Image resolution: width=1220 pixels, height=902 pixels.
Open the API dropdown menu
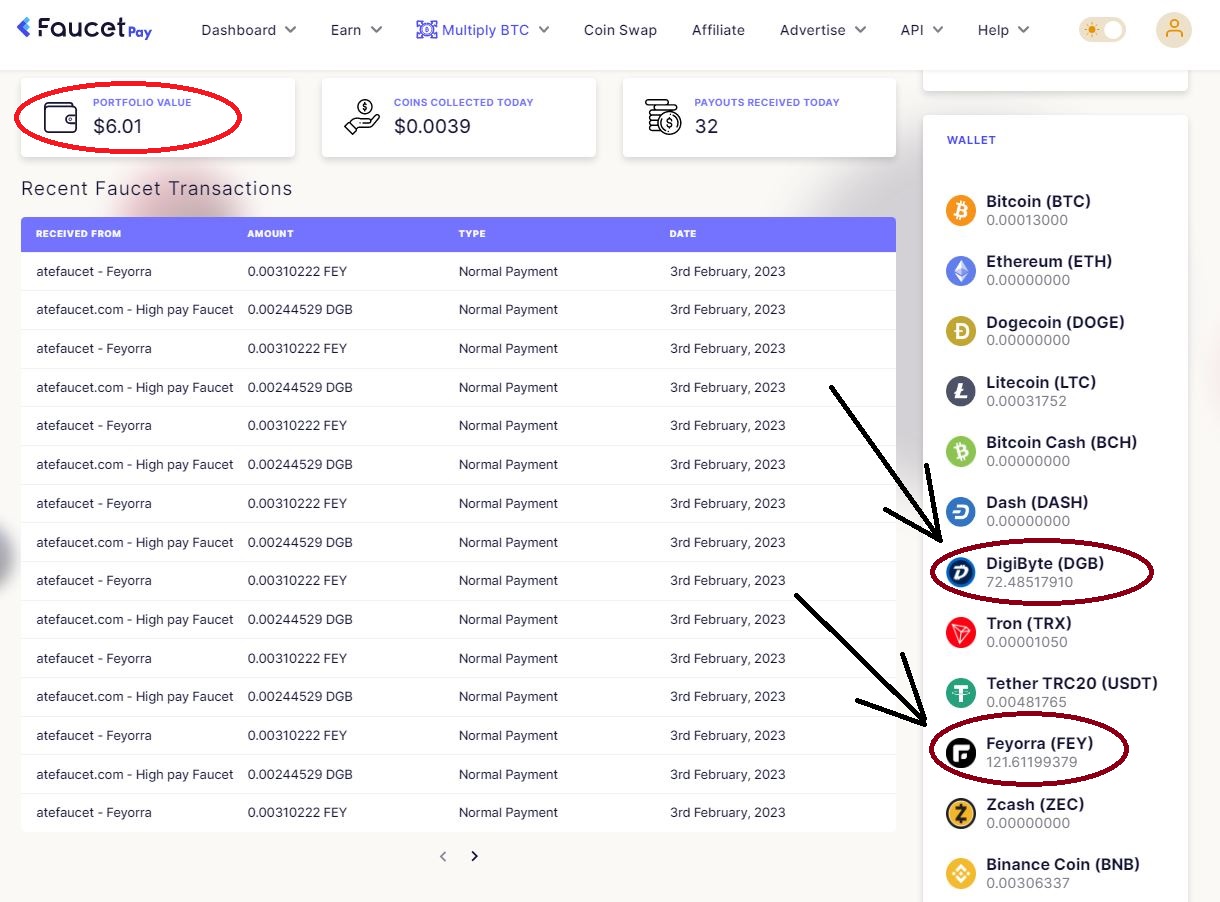point(922,30)
